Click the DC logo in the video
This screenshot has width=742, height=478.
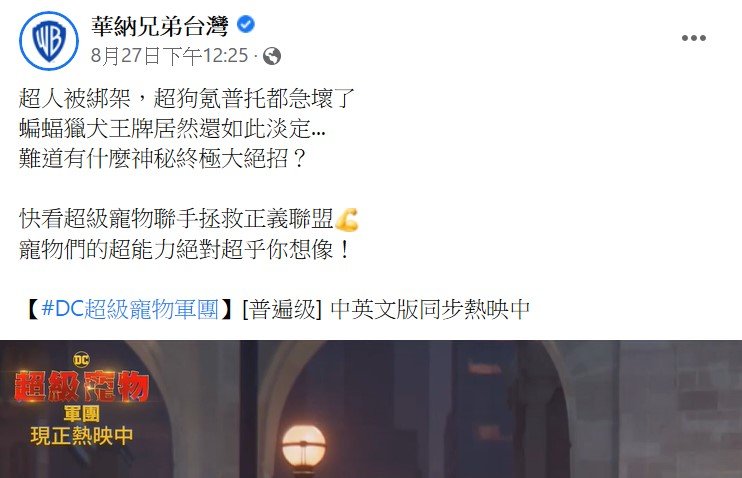click(81, 360)
